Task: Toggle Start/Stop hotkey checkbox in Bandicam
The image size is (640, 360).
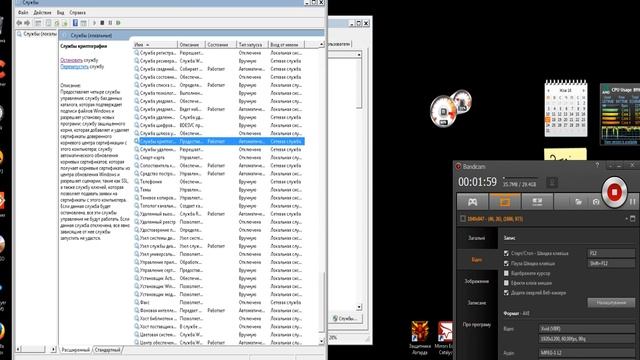Action: (x=506, y=253)
